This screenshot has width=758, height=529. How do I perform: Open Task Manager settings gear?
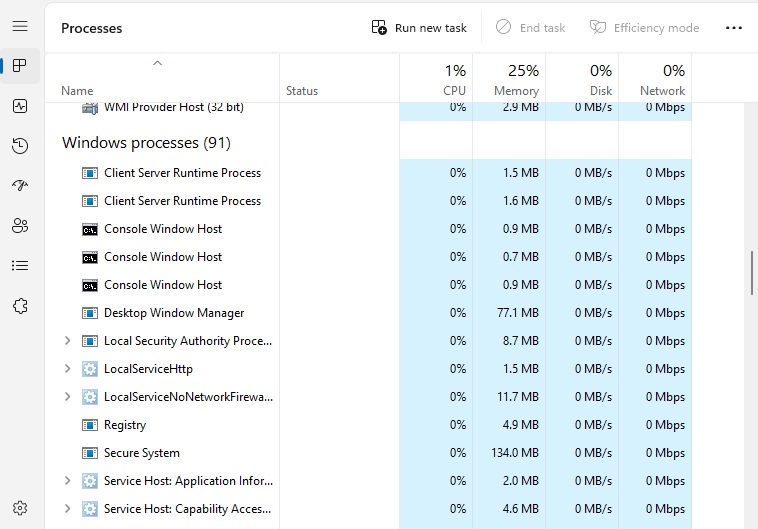tap(20, 508)
